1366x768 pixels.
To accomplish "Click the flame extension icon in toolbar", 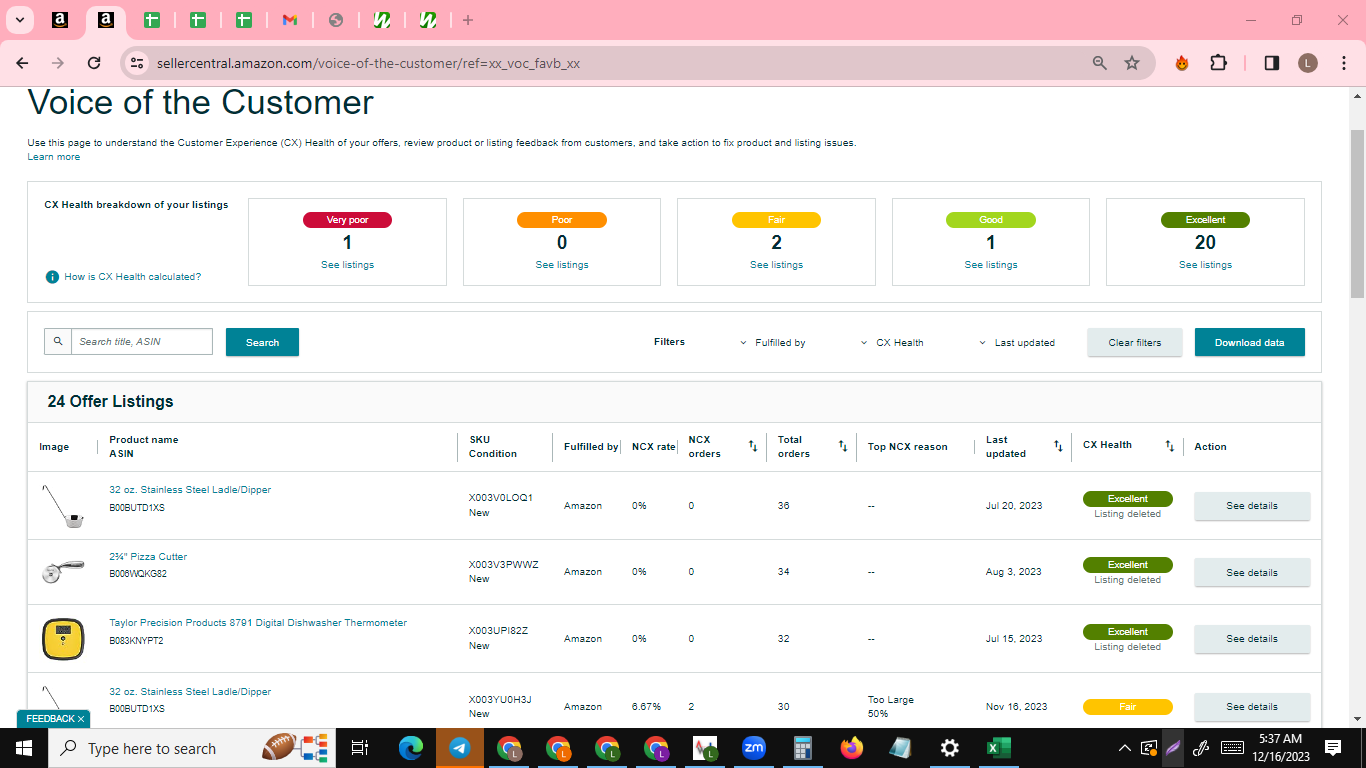I will pos(1182,63).
